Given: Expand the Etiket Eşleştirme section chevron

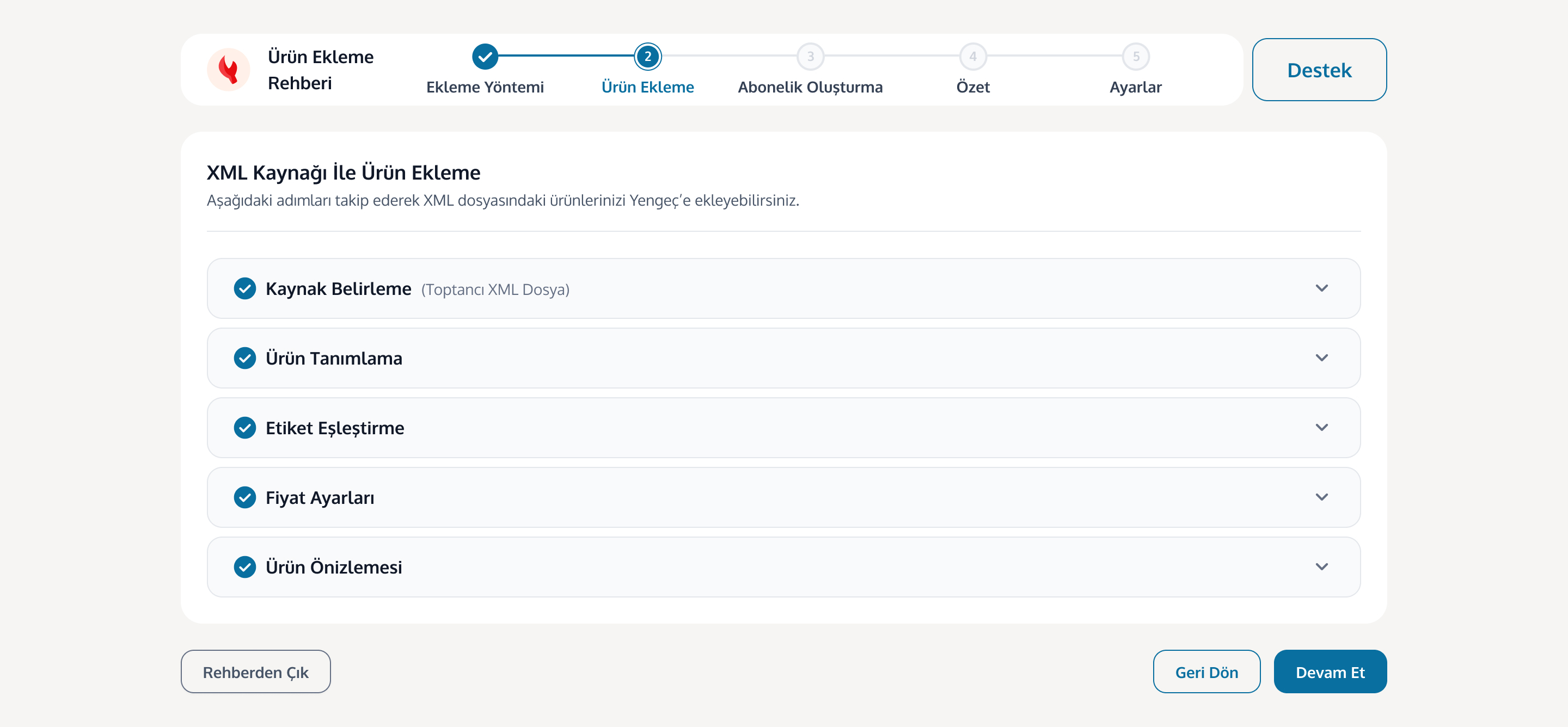Looking at the screenshot, I should 1321,428.
